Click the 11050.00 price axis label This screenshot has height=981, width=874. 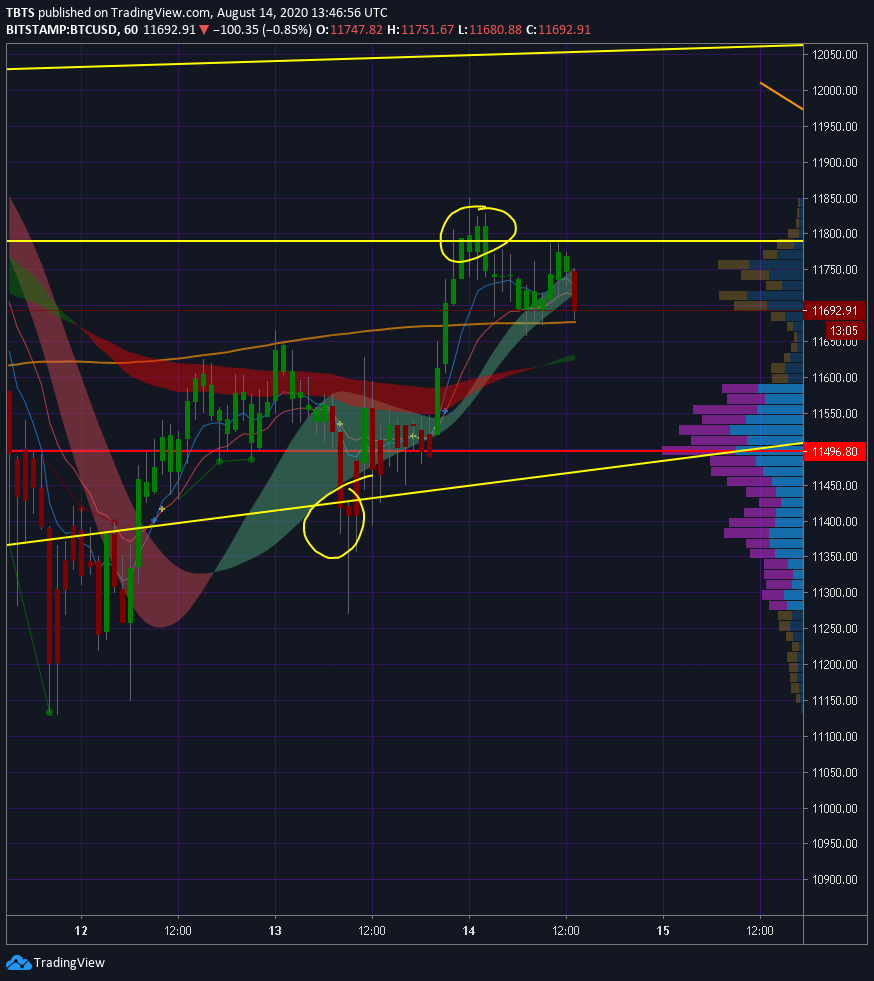pyautogui.click(x=835, y=773)
